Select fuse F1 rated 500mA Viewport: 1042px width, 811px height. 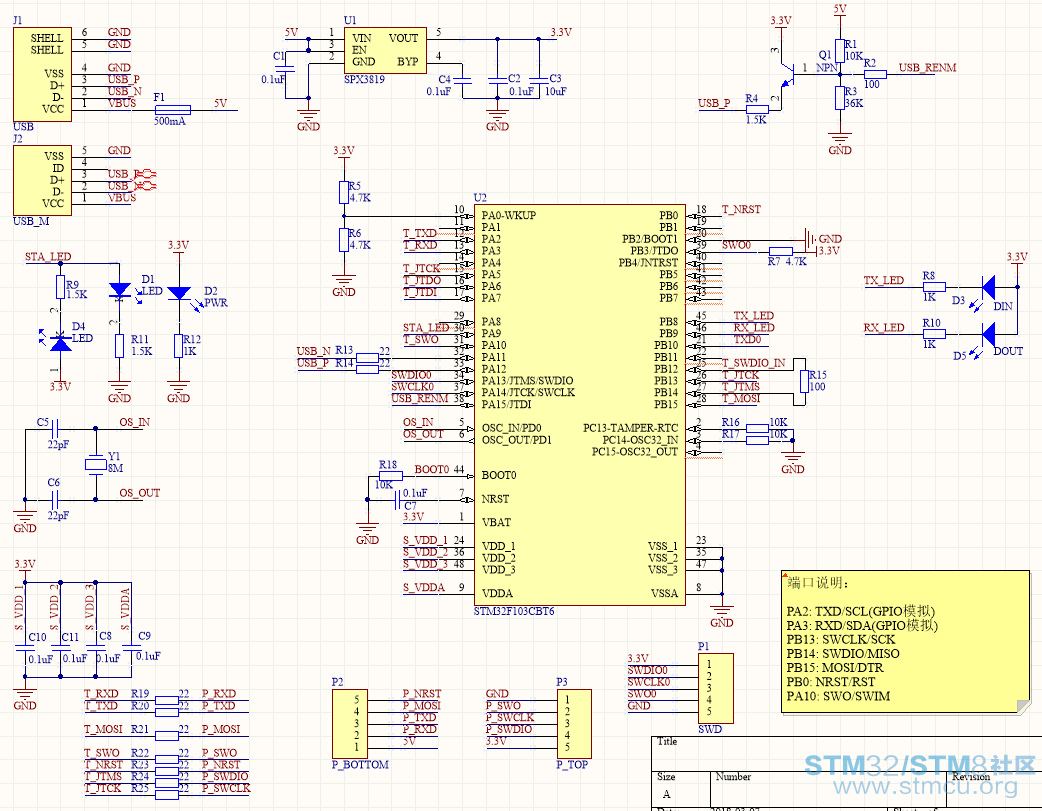(x=172, y=110)
